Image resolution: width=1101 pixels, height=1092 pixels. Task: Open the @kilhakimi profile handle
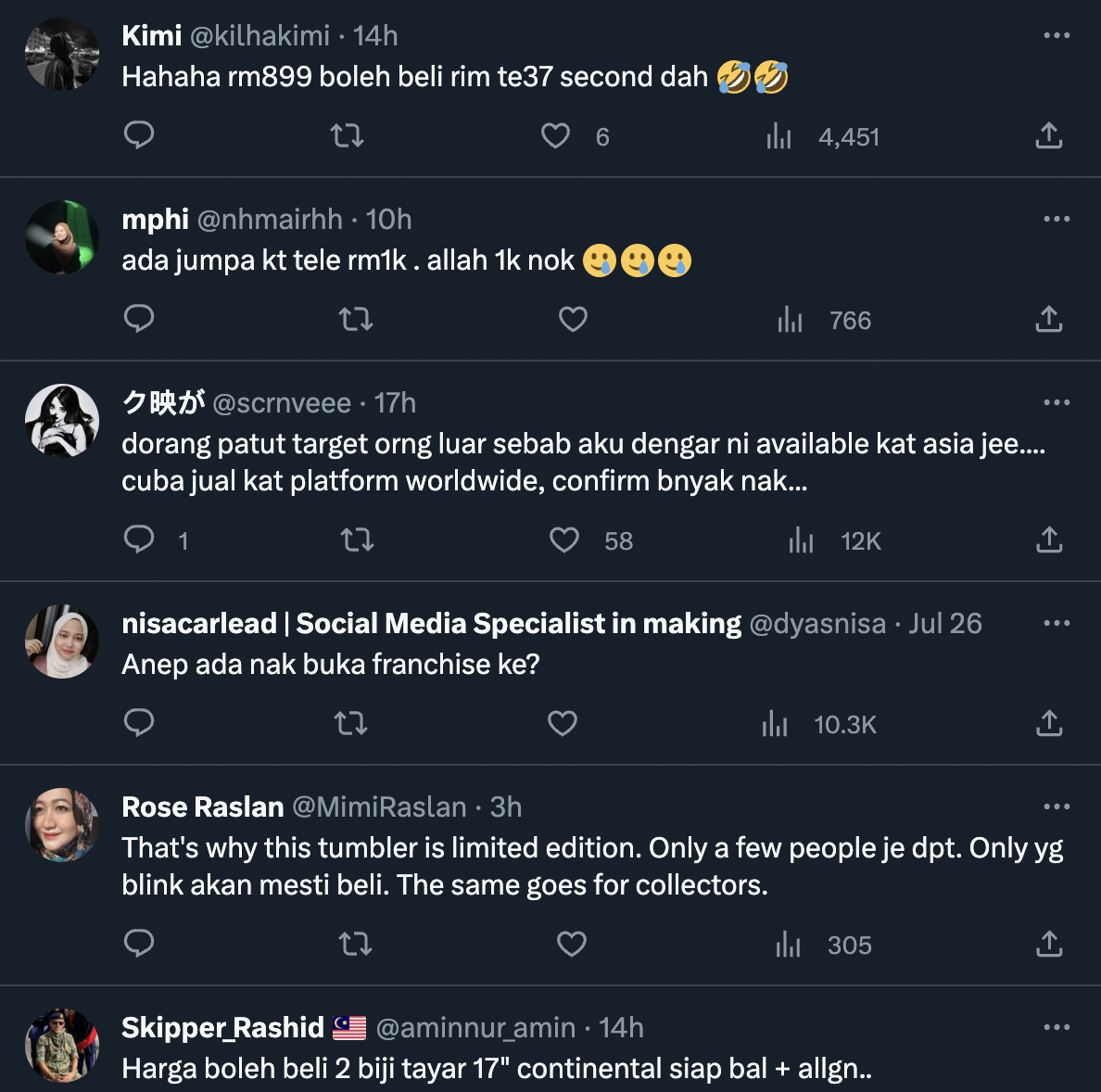point(259,36)
